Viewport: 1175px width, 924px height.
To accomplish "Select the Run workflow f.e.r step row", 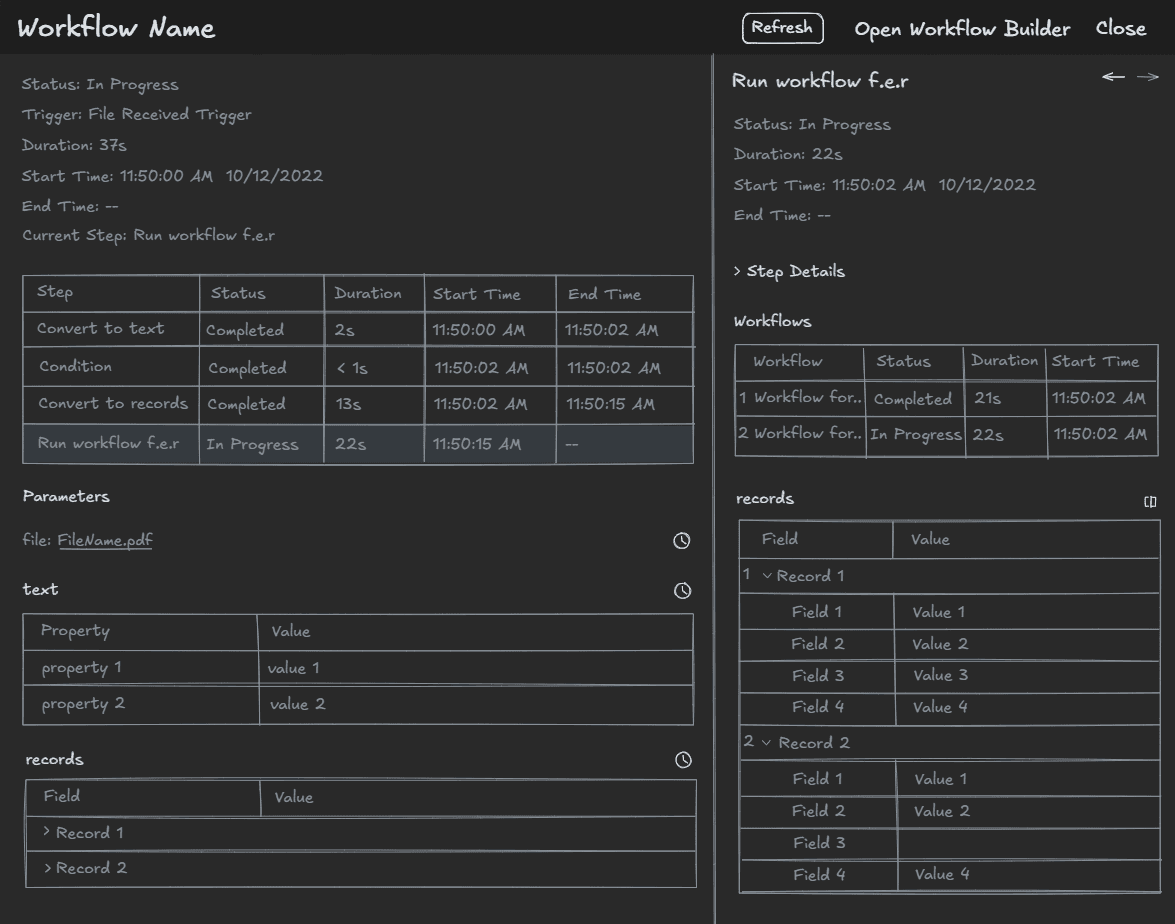I will (110, 443).
